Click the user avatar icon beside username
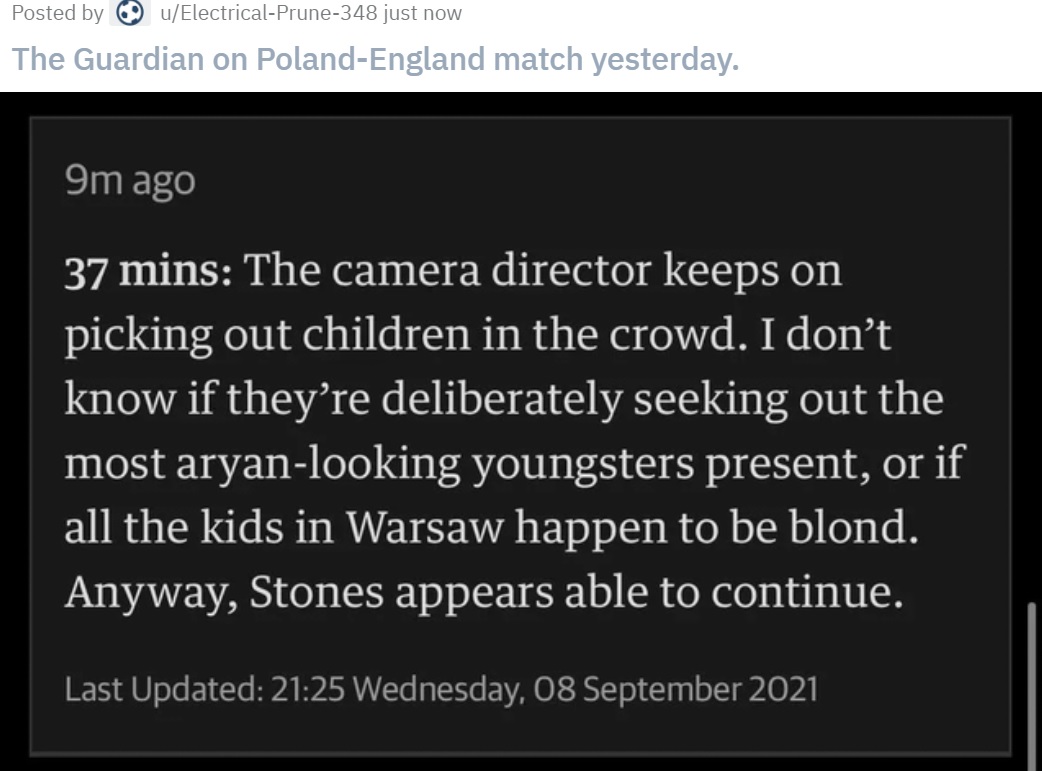The width and height of the screenshot is (1042, 771). coord(128,13)
